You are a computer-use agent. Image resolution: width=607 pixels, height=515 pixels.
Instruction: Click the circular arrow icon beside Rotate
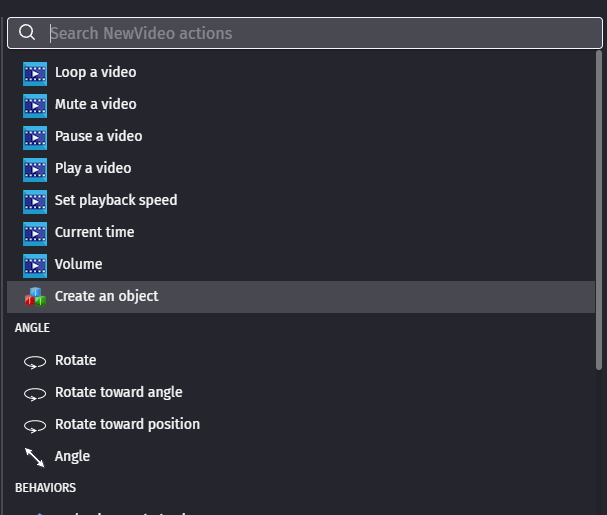click(35, 361)
